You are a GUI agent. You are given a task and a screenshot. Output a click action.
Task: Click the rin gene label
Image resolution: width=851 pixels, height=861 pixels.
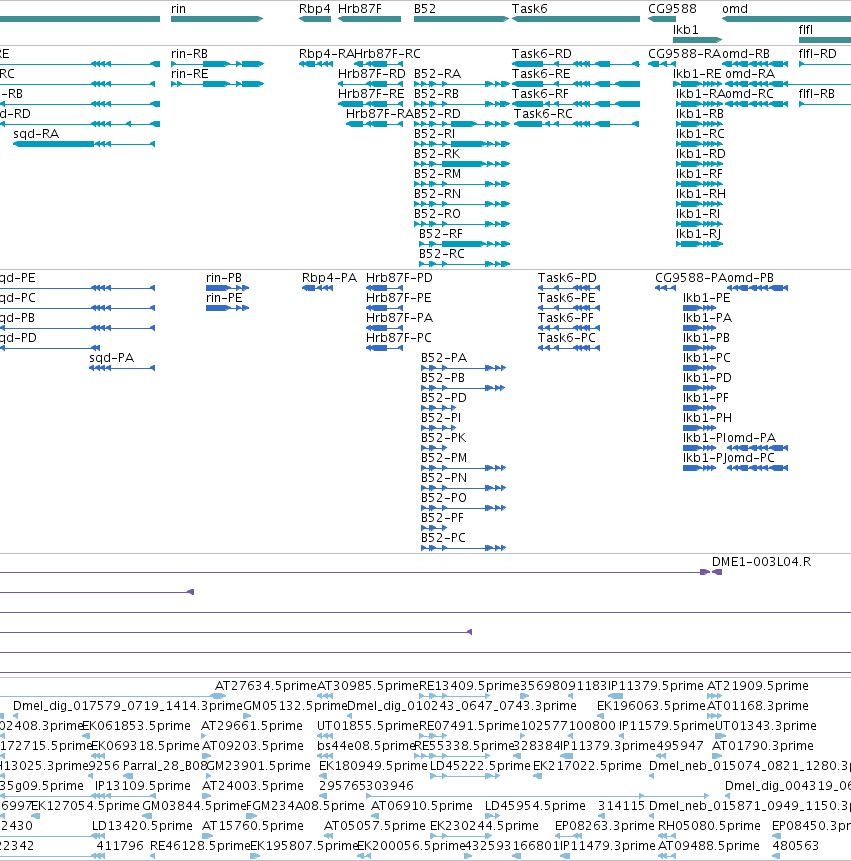tap(178, 9)
